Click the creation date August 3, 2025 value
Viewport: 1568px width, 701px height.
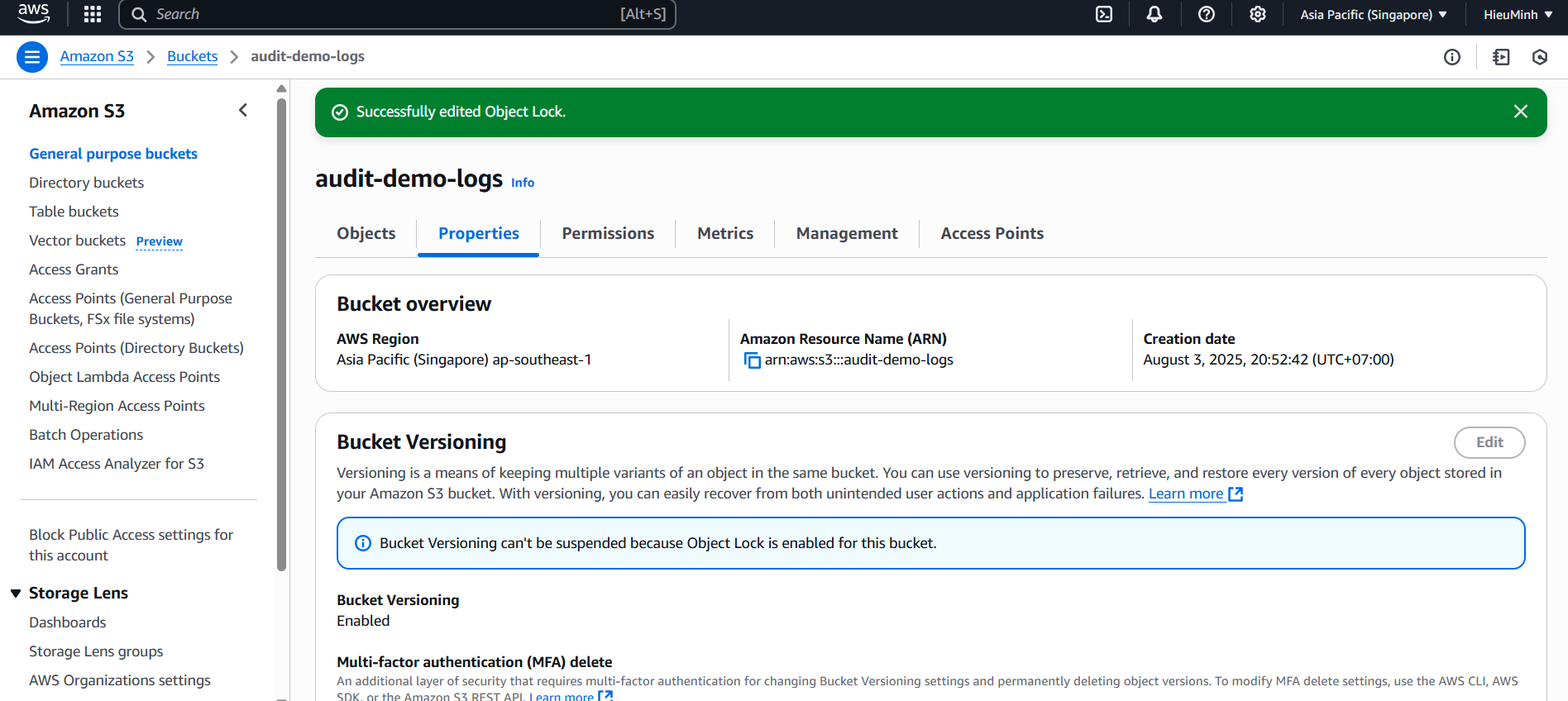1269,360
